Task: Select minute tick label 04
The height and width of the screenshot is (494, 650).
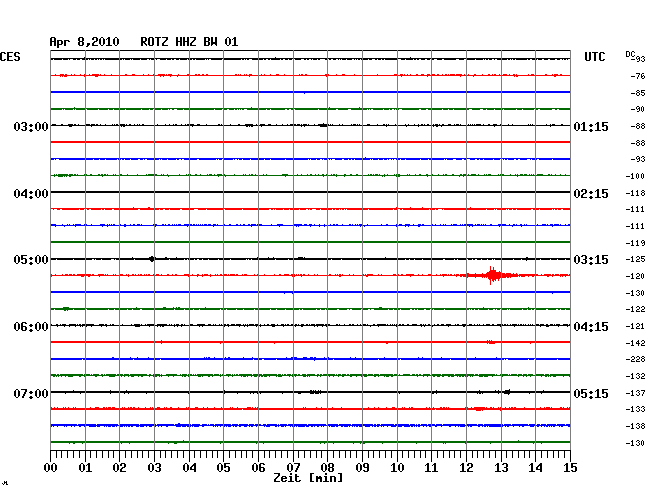Action: click(x=189, y=468)
